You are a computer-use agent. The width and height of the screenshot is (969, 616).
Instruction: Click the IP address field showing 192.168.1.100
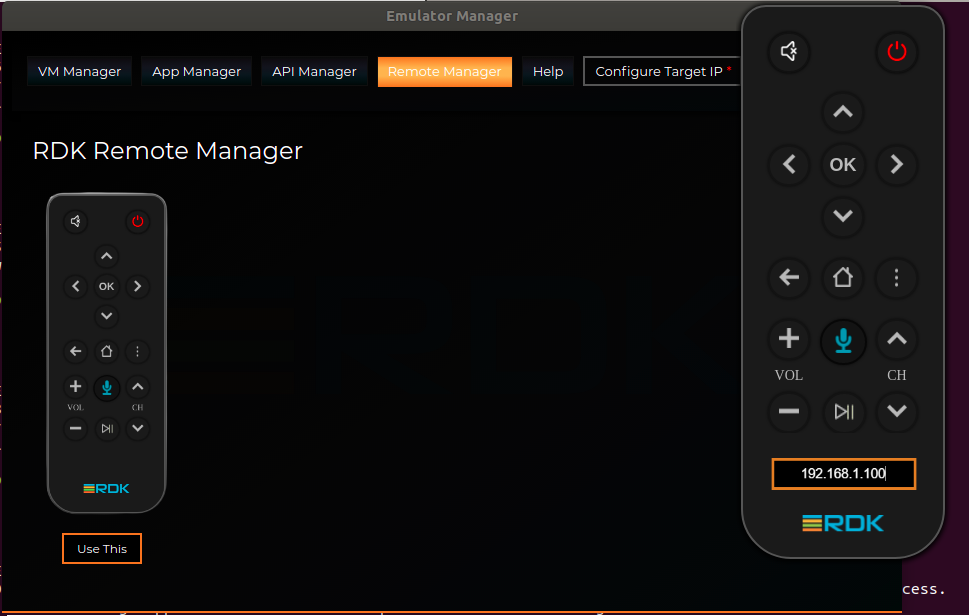coord(843,473)
